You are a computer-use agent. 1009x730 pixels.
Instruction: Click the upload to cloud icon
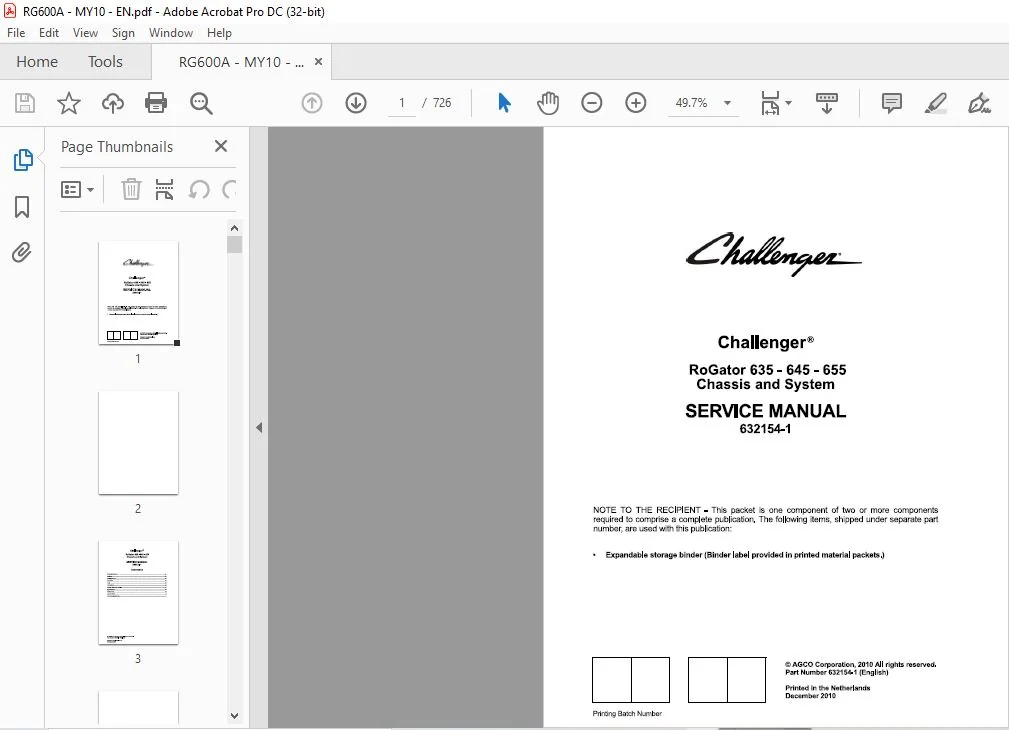[x=113, y=103]
